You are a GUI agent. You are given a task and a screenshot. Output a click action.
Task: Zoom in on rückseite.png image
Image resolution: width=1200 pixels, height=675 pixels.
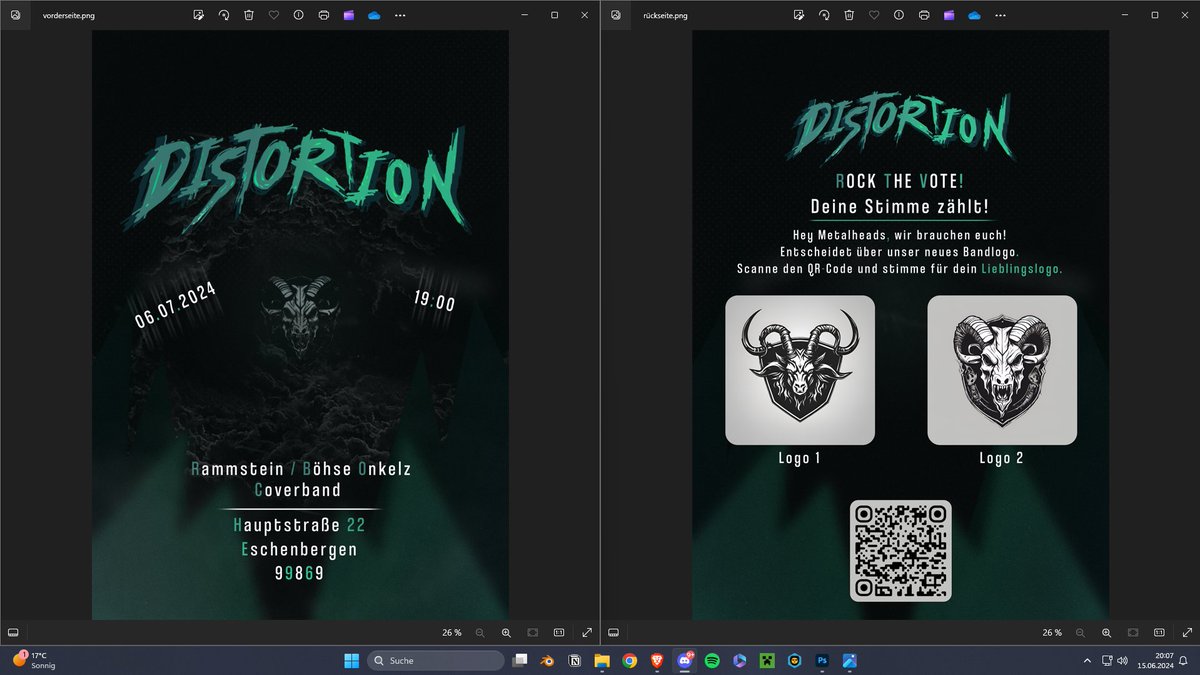1106,633
